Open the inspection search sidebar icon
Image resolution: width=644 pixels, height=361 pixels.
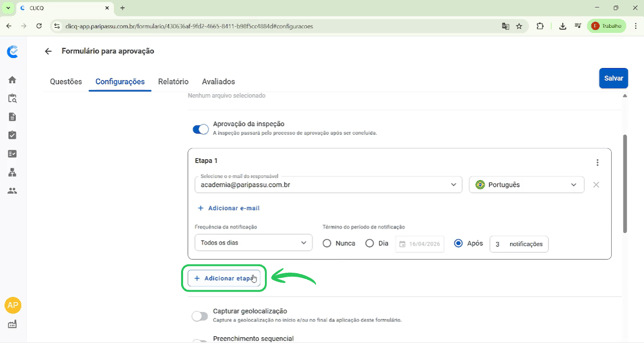pyautogui.click(x=12, y=99)
